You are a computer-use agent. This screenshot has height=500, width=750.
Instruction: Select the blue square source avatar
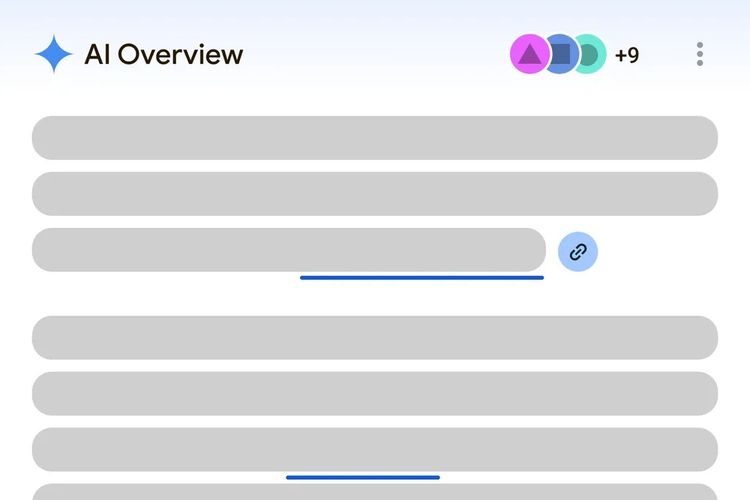click(561, 54)
